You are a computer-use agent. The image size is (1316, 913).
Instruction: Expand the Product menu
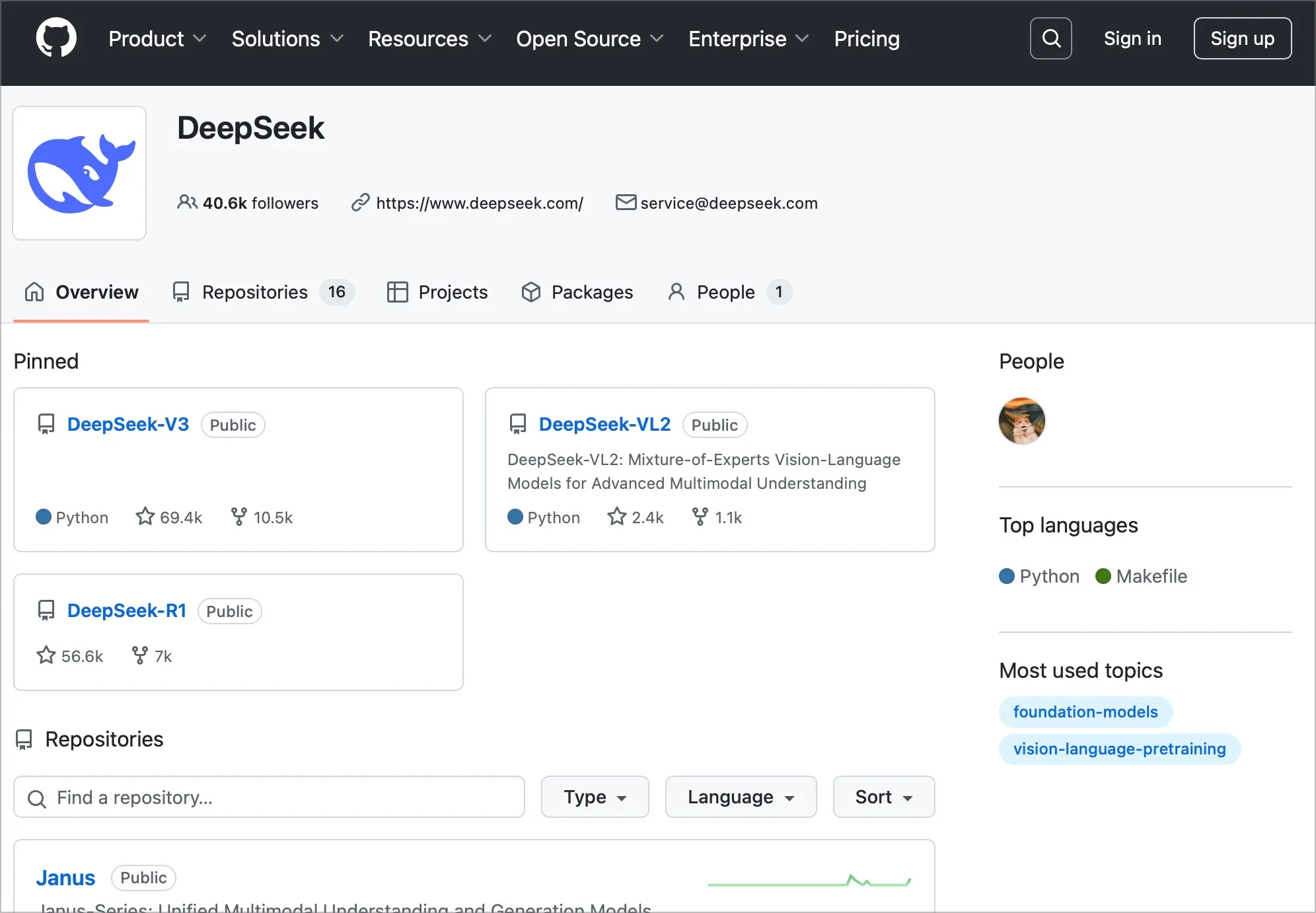click(x=157, y=39)
